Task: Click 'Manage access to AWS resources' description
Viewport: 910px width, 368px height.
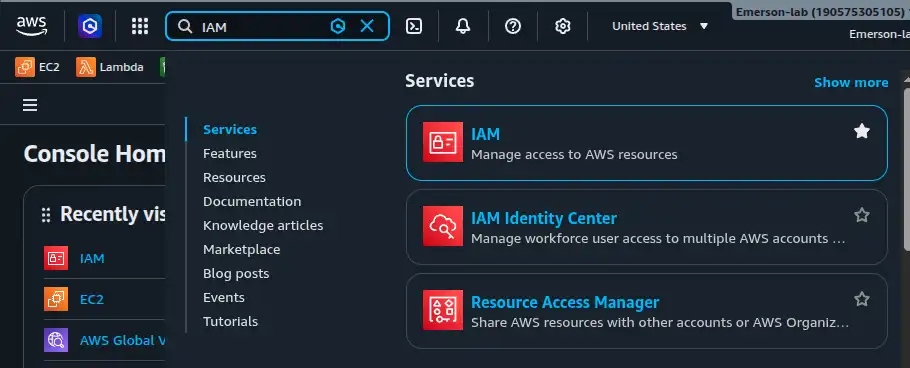Action: coord(574,155)
